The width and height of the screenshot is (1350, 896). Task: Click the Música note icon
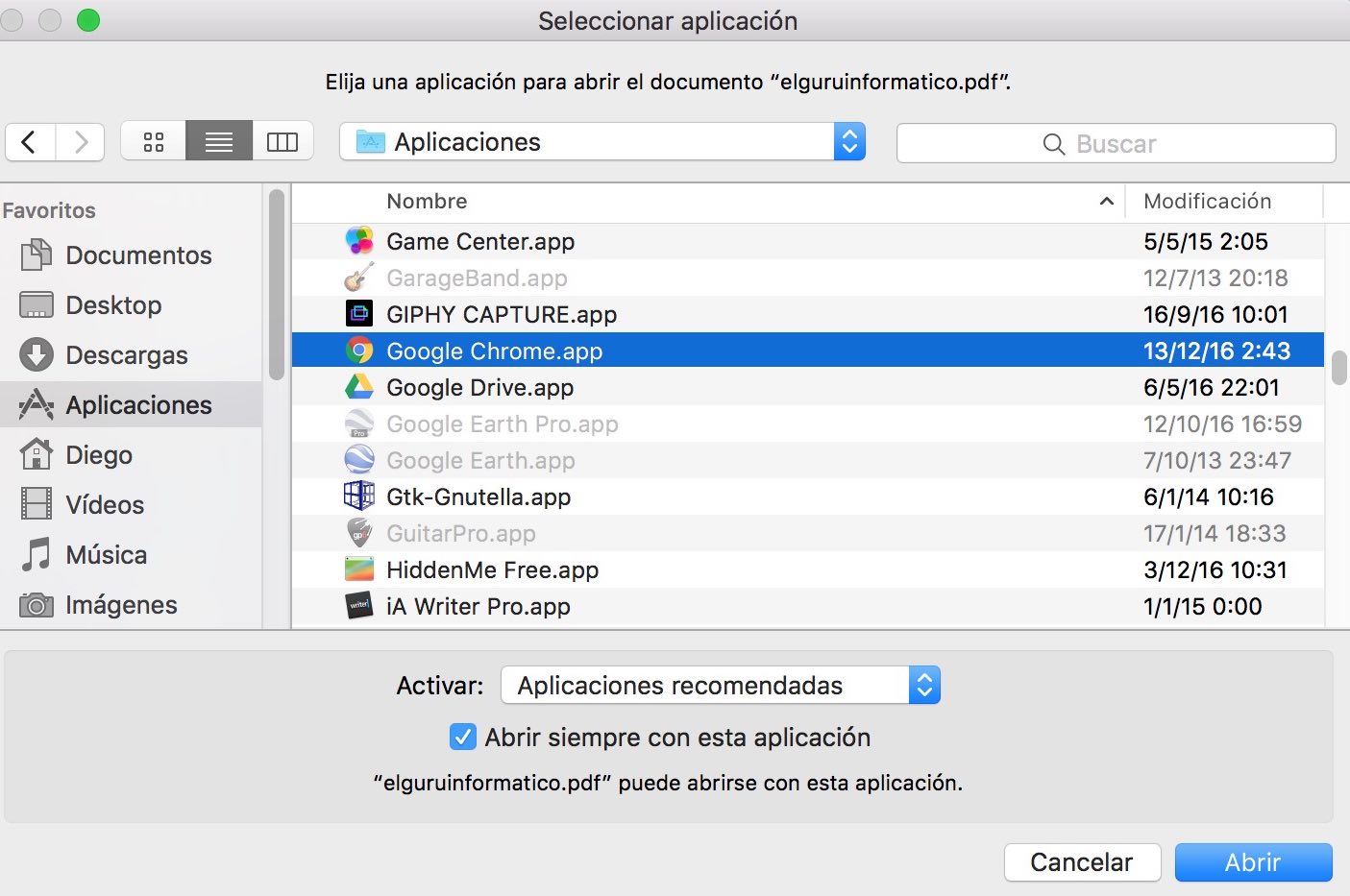pos(37,554)
